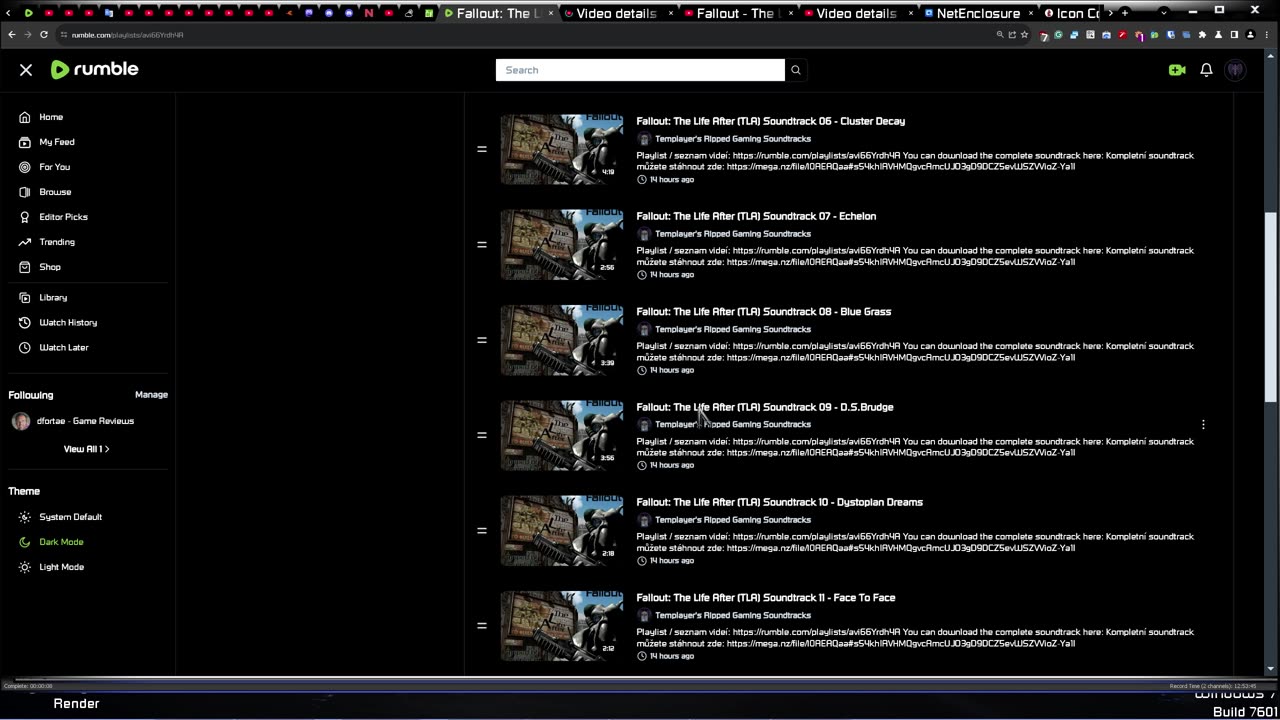
Task: Go to My Feed in sidebar
Action: pos(57,142)
